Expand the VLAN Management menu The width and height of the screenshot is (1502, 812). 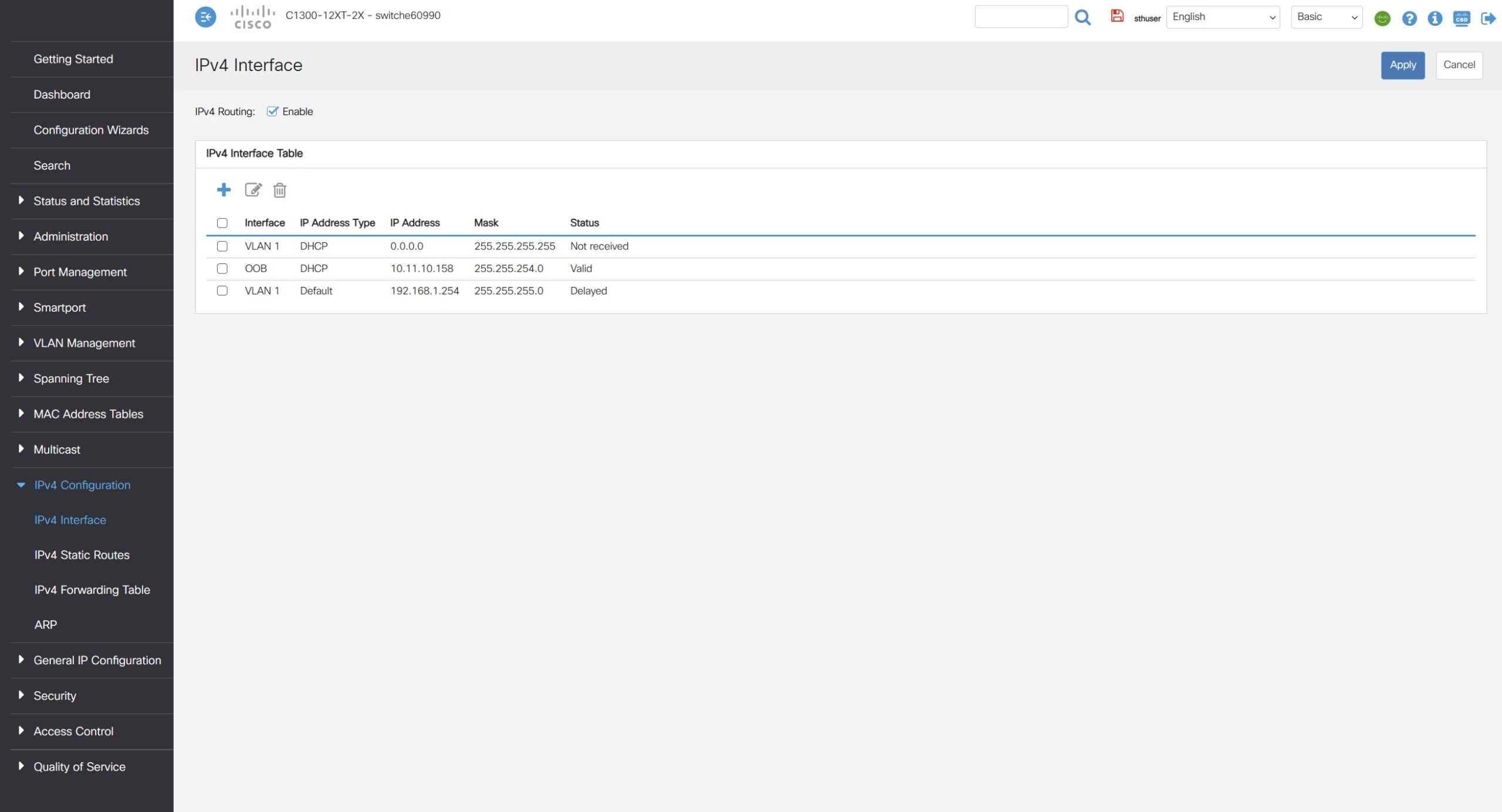[84, 343]
